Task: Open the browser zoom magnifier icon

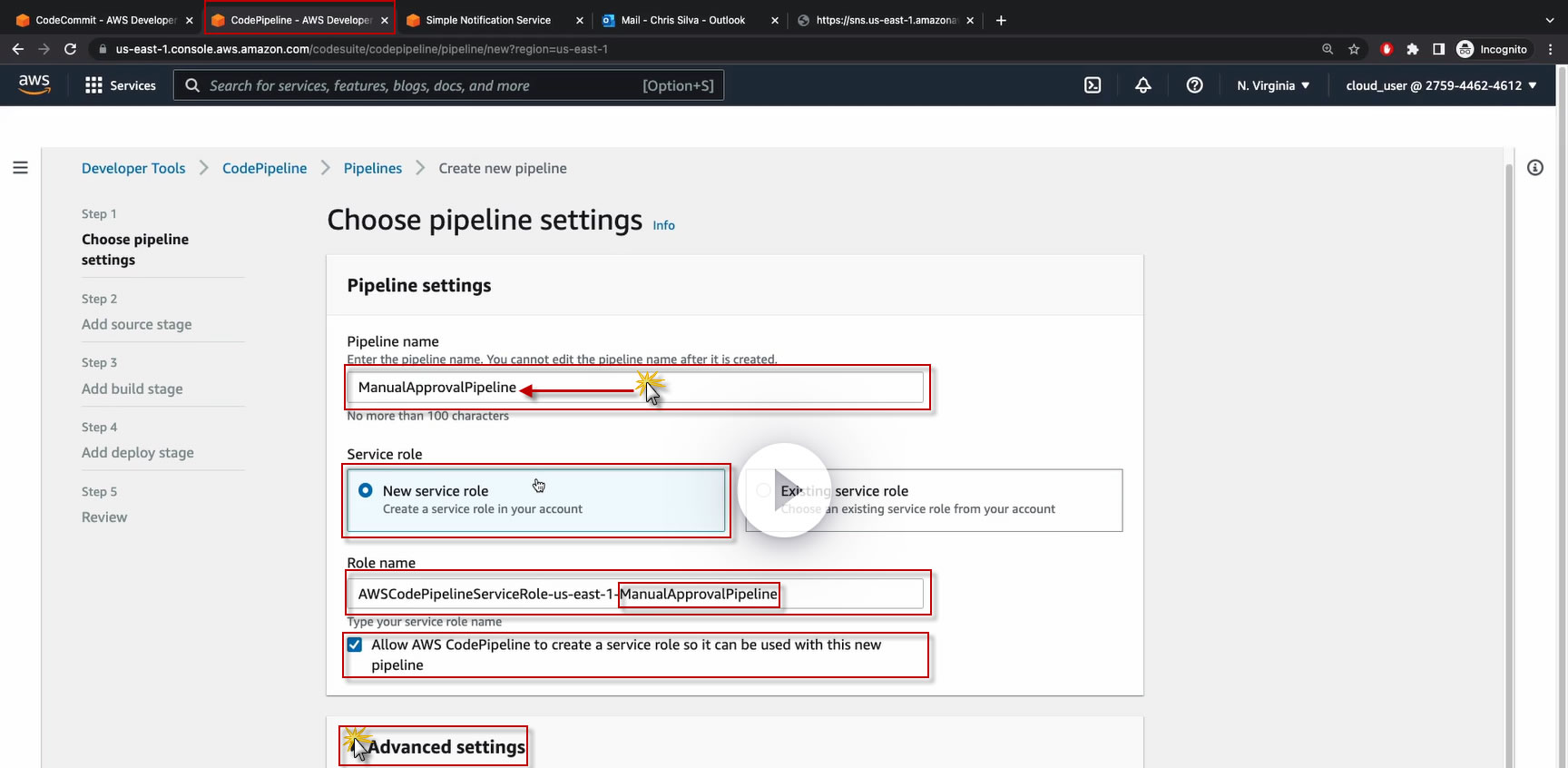Action: tap(1328, 49)
